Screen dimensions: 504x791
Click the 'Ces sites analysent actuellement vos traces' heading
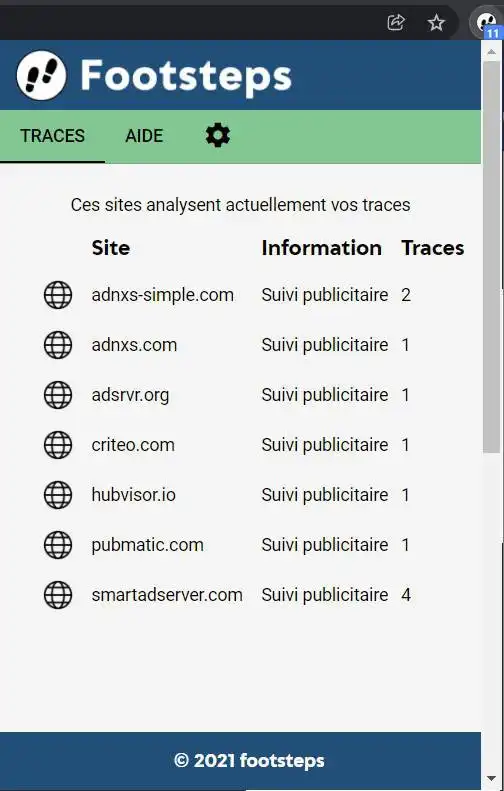coord(240,205)
